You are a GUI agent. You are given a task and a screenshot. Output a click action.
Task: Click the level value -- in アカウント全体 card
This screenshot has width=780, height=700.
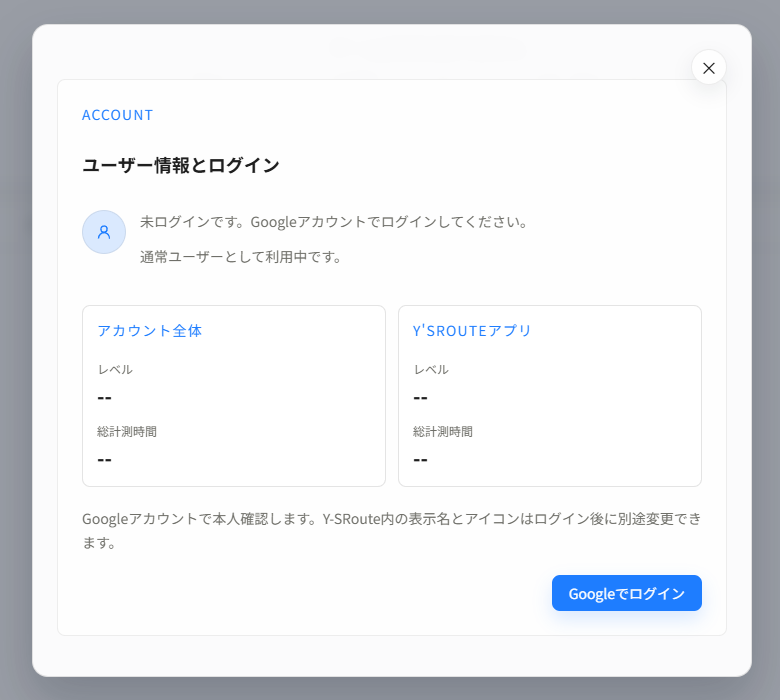104,398
